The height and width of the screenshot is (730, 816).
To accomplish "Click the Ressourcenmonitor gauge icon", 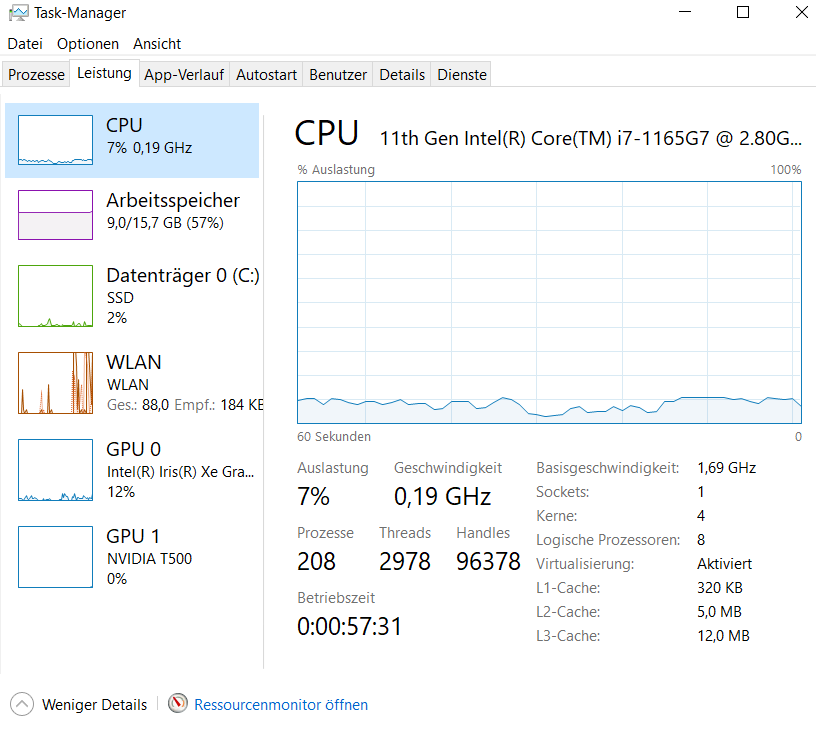I will pos(177,703).
